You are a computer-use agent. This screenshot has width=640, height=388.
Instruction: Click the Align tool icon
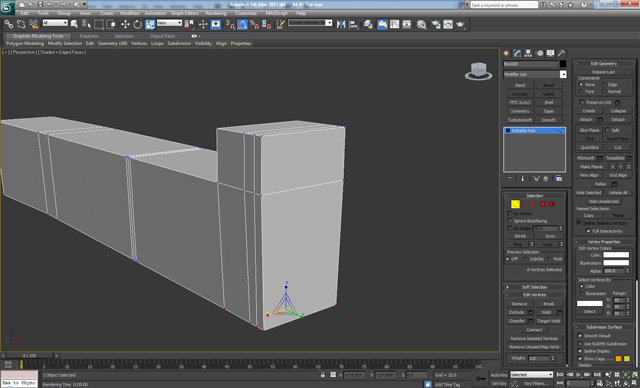click(x=353, y=24)
